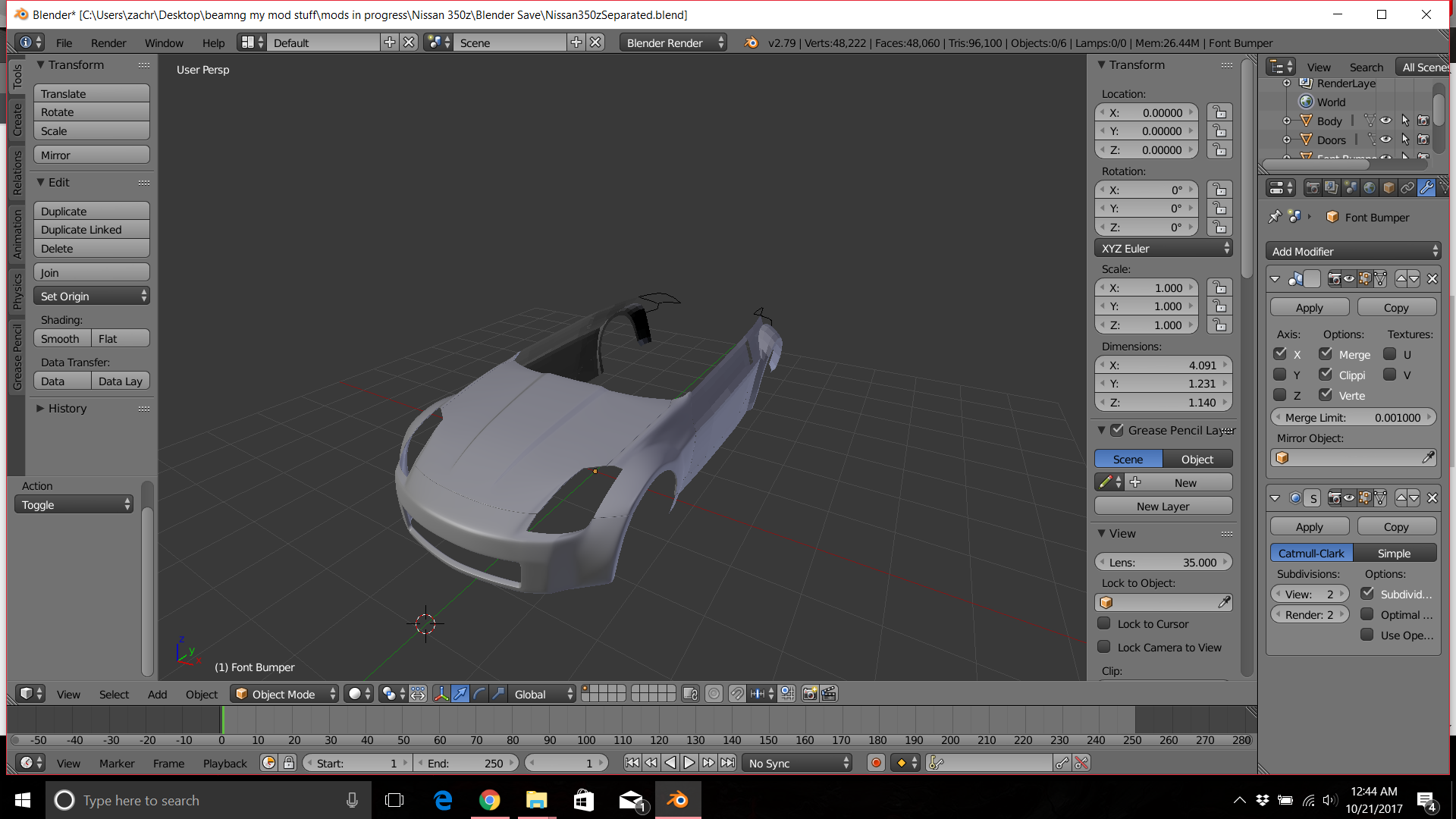Switch to the Physics sidebar tab
This screenshot has width=1456, height=819.
(17, 290)
